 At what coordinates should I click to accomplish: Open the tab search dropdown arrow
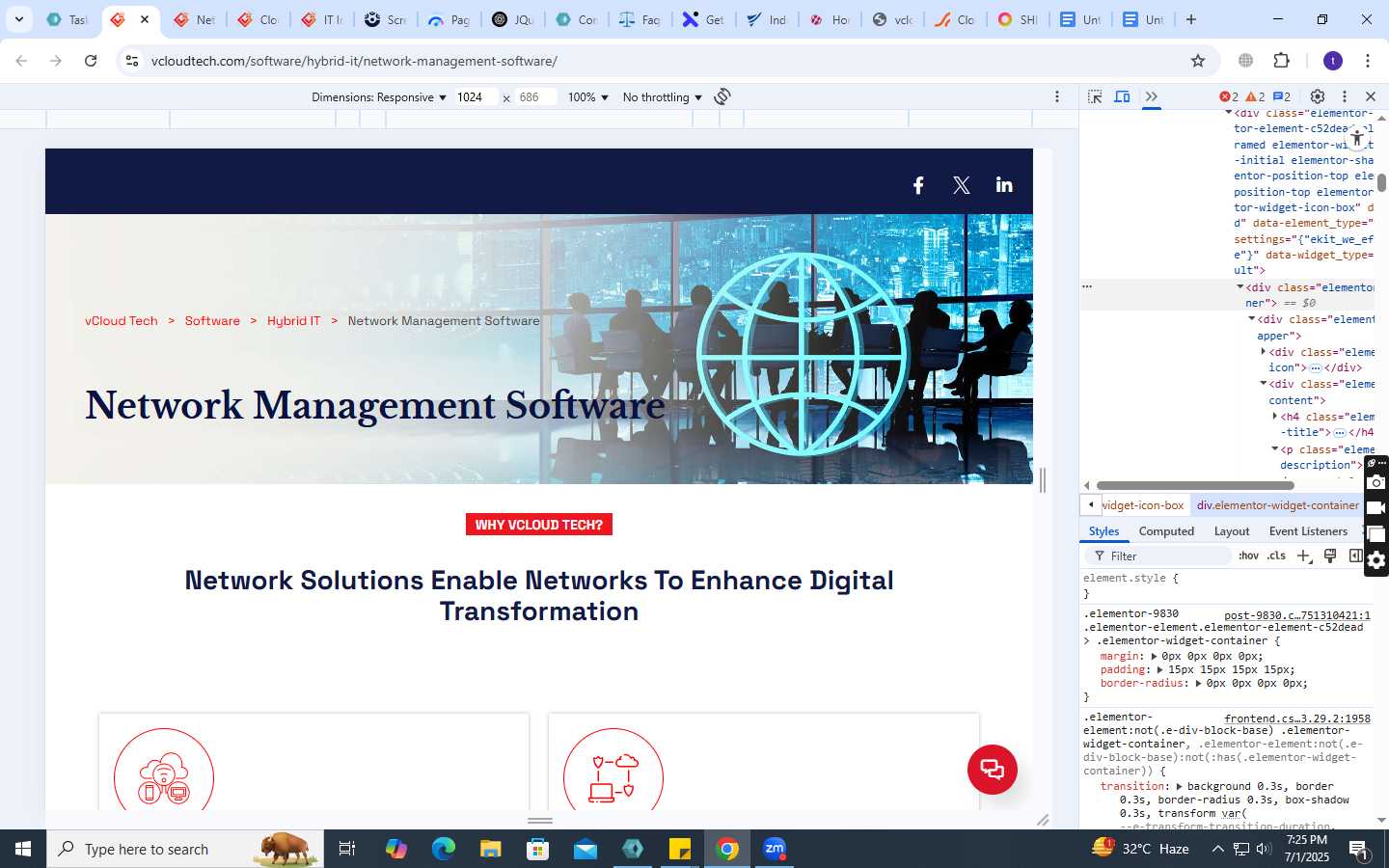pyautogui.click(x=19, y=19)
